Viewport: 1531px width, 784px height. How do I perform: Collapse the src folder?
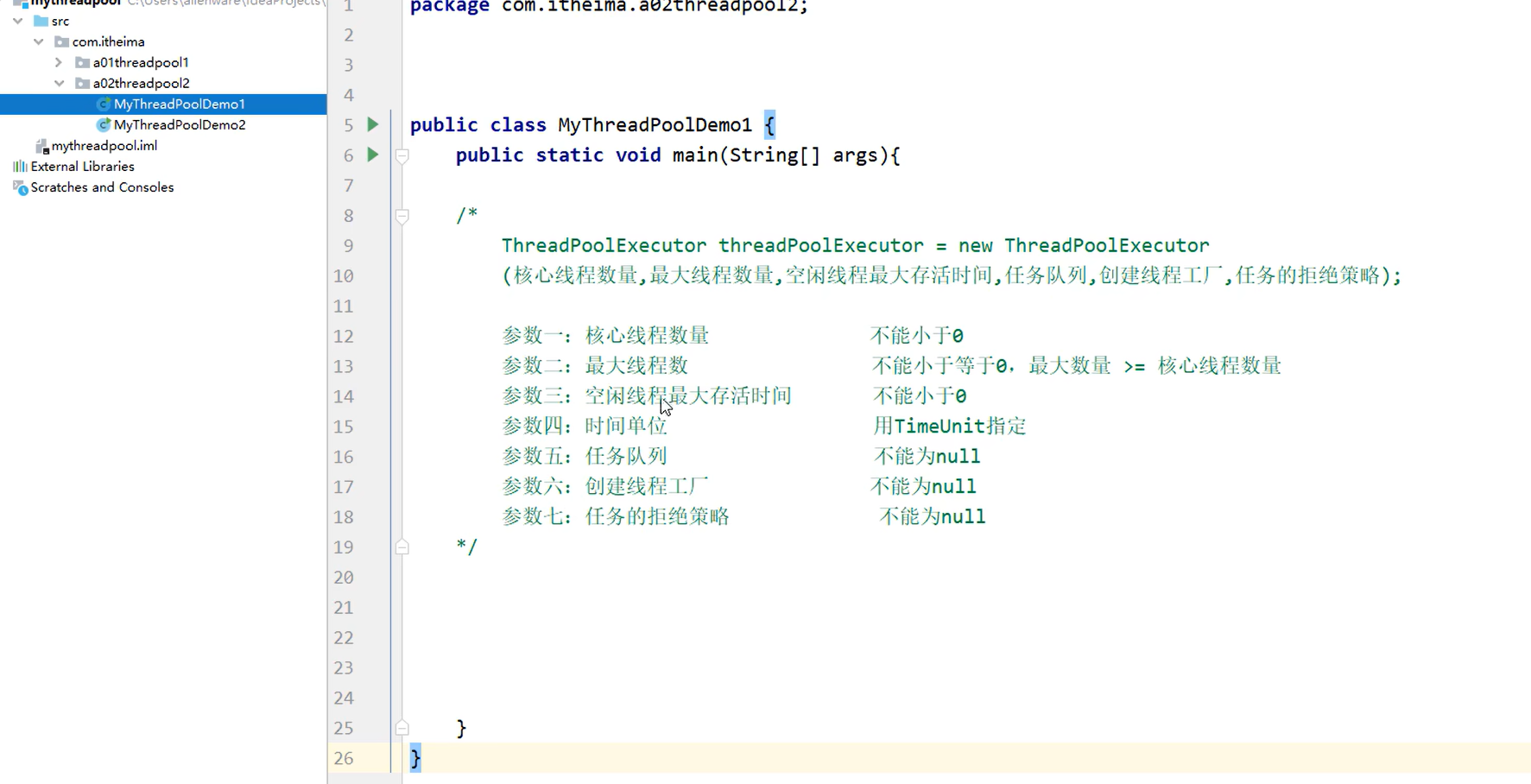[16, 21]
